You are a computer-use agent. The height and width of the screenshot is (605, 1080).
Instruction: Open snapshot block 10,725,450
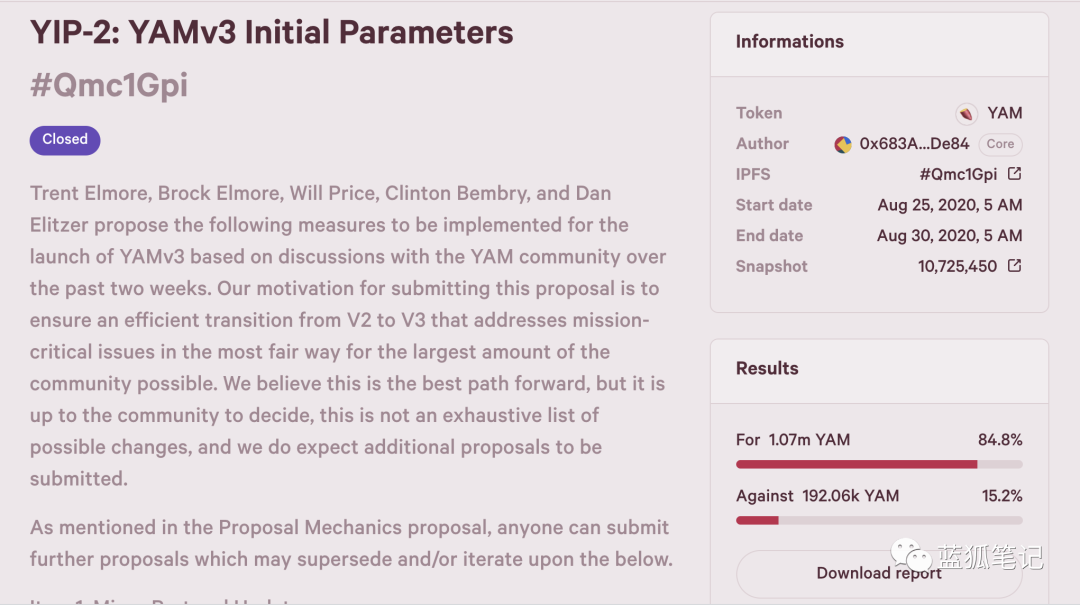click(x=957, y=266)
